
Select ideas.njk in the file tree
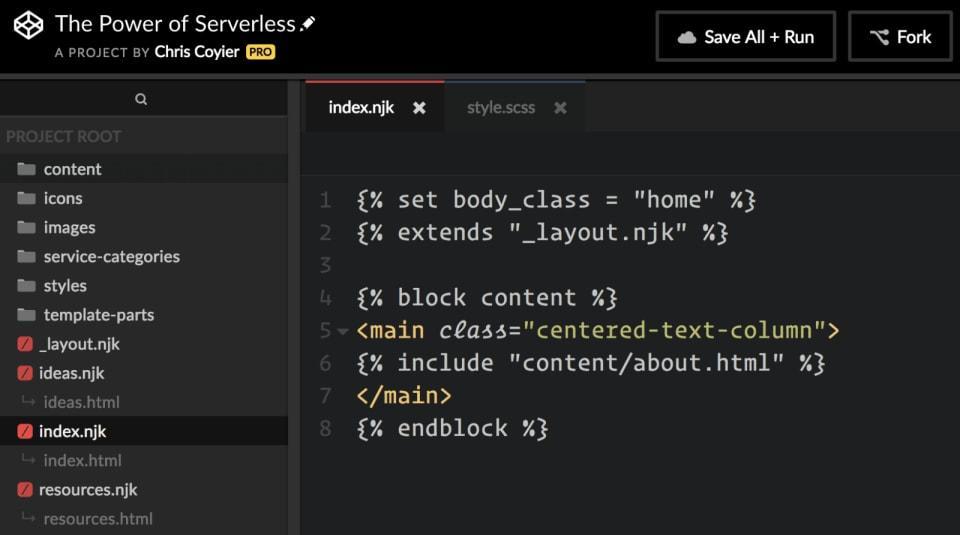[x=71, y=373]
